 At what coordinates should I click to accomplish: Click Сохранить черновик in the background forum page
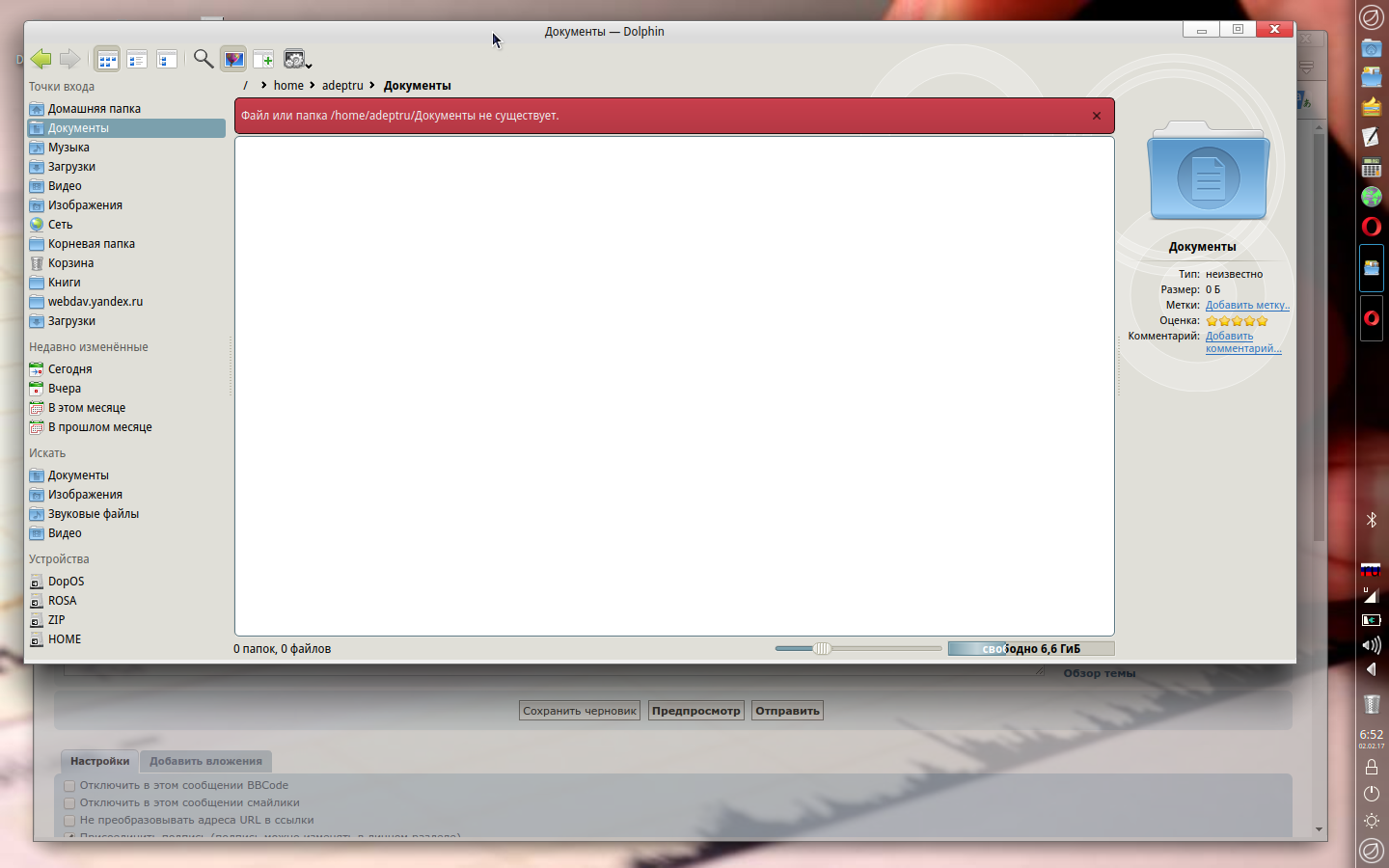click(x=580, y=711)
